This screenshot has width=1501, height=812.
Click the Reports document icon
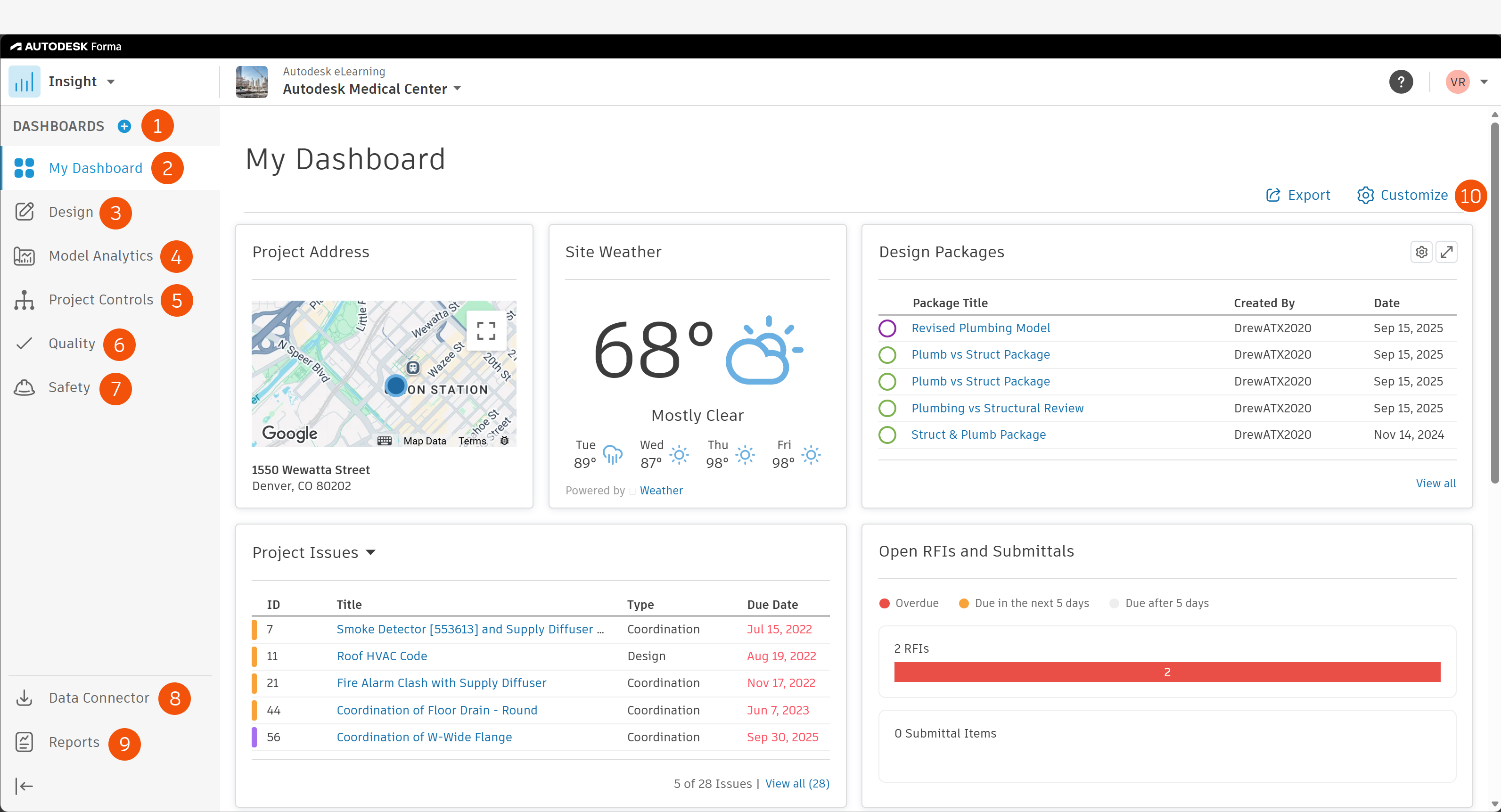[x=25, y=742]
